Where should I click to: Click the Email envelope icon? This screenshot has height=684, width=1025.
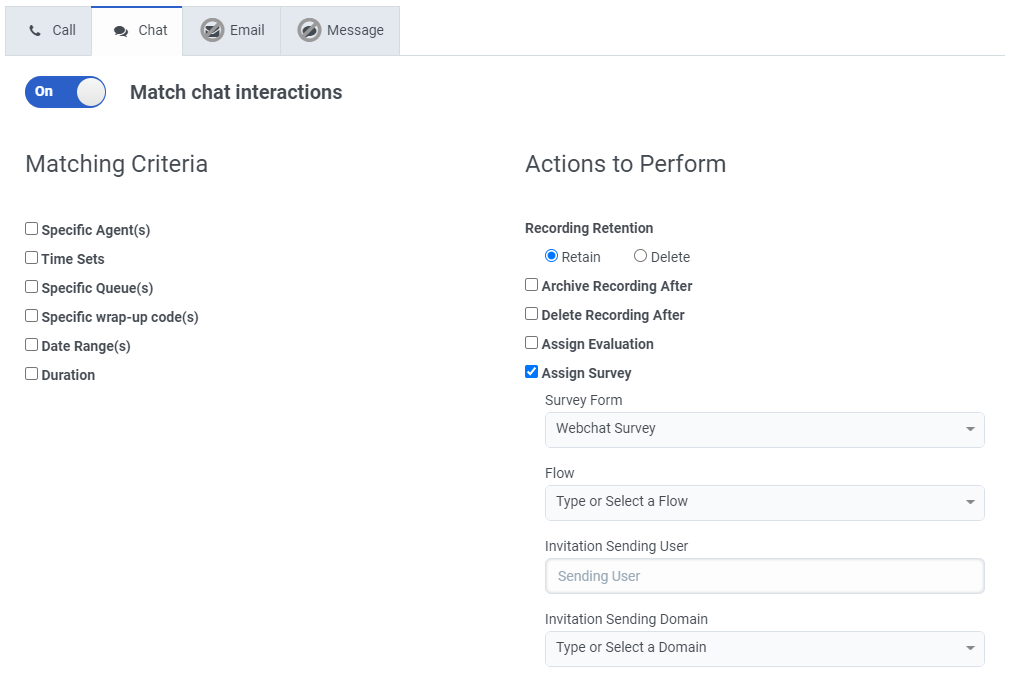tap(212, 30)
